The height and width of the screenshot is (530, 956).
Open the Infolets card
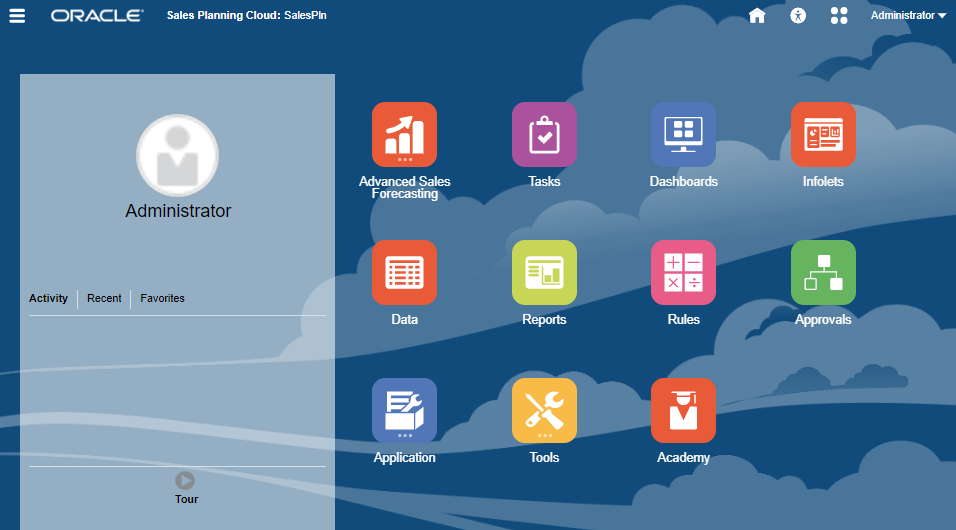pyautogui.click(x=823, y=134)
